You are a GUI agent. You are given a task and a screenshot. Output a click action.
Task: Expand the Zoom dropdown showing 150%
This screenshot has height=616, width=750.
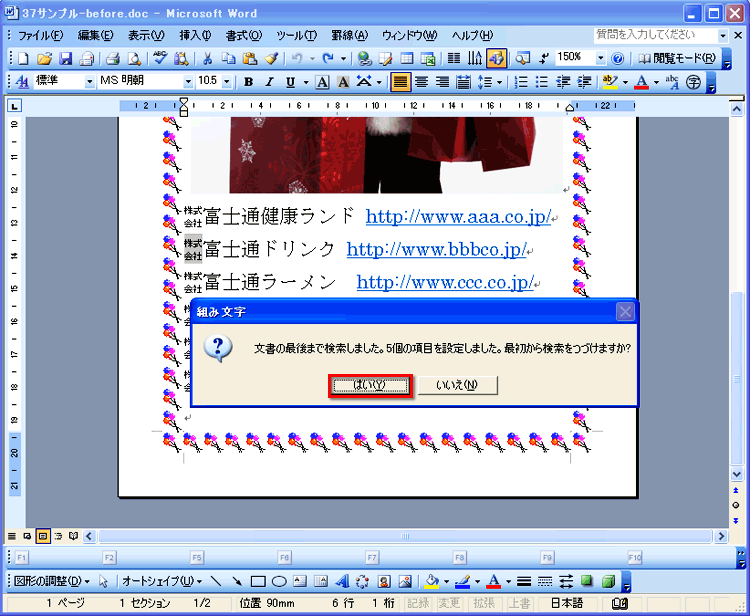[600, 58]
